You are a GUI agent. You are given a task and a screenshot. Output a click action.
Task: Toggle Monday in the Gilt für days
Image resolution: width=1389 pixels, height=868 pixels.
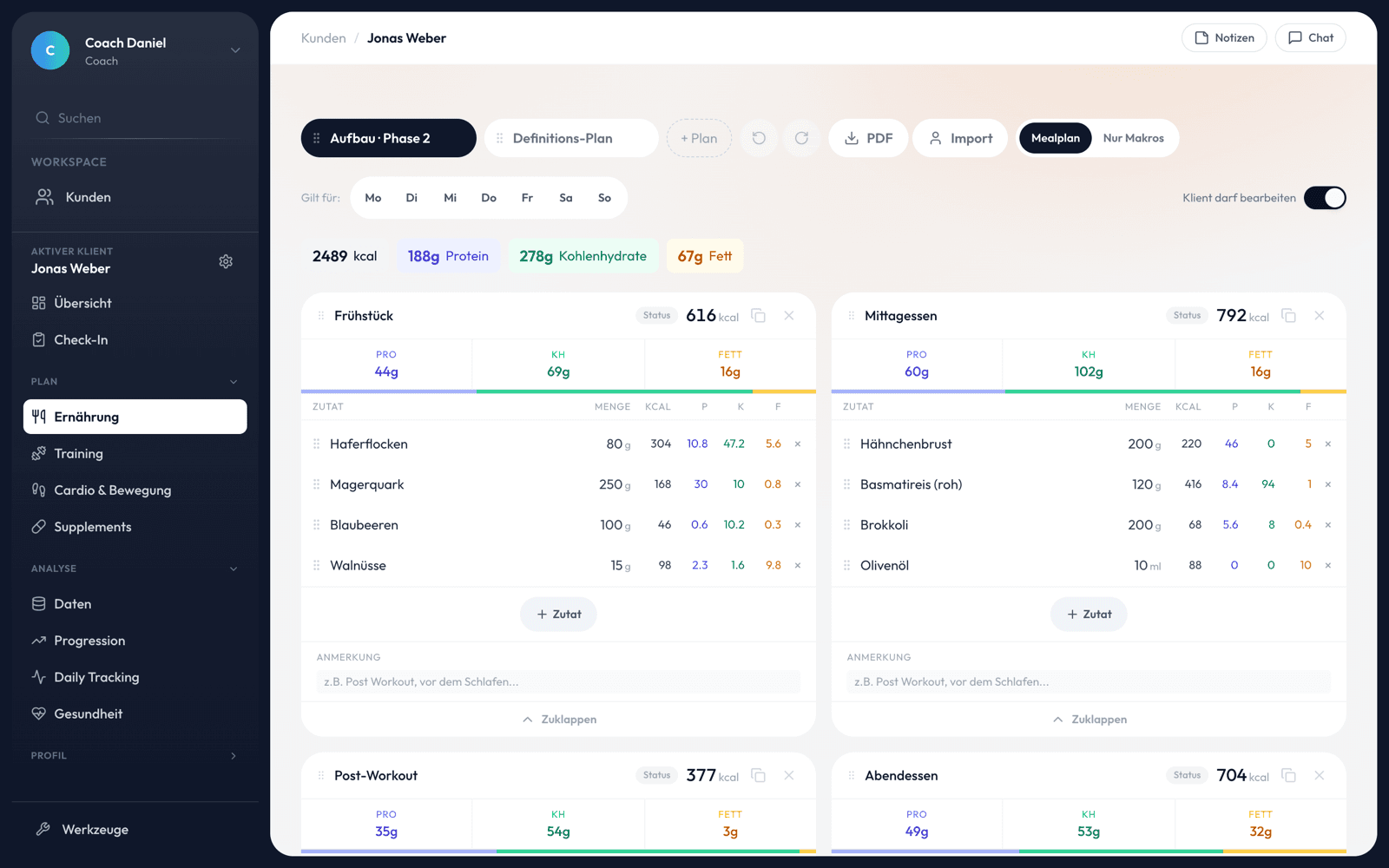[373, 198]
